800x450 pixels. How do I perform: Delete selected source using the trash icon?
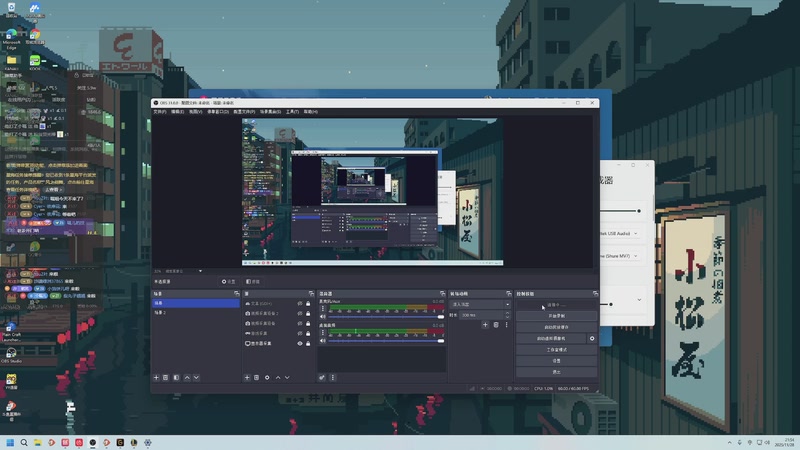(x=257, y=378)
